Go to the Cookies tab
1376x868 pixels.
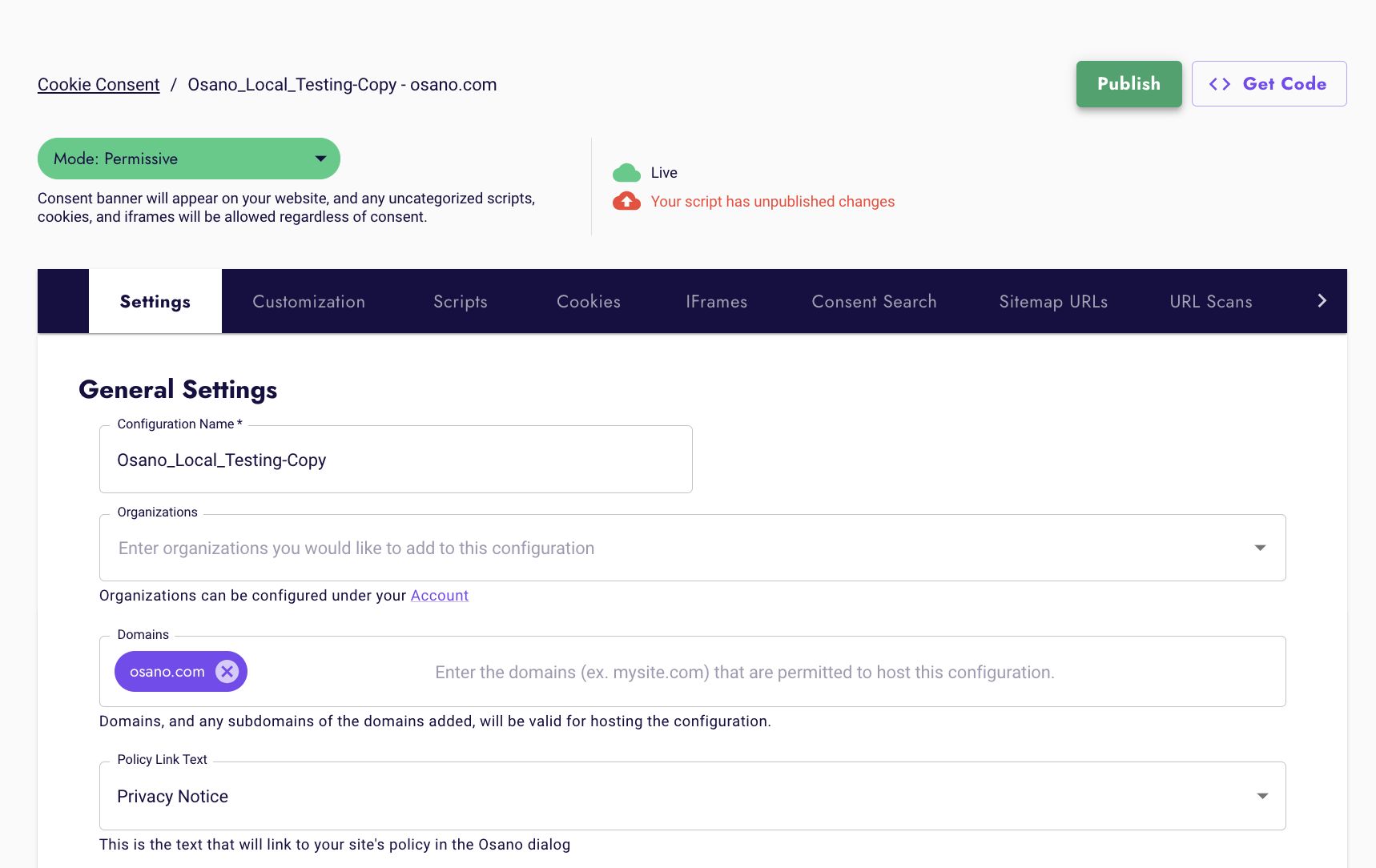click(589, 301)
